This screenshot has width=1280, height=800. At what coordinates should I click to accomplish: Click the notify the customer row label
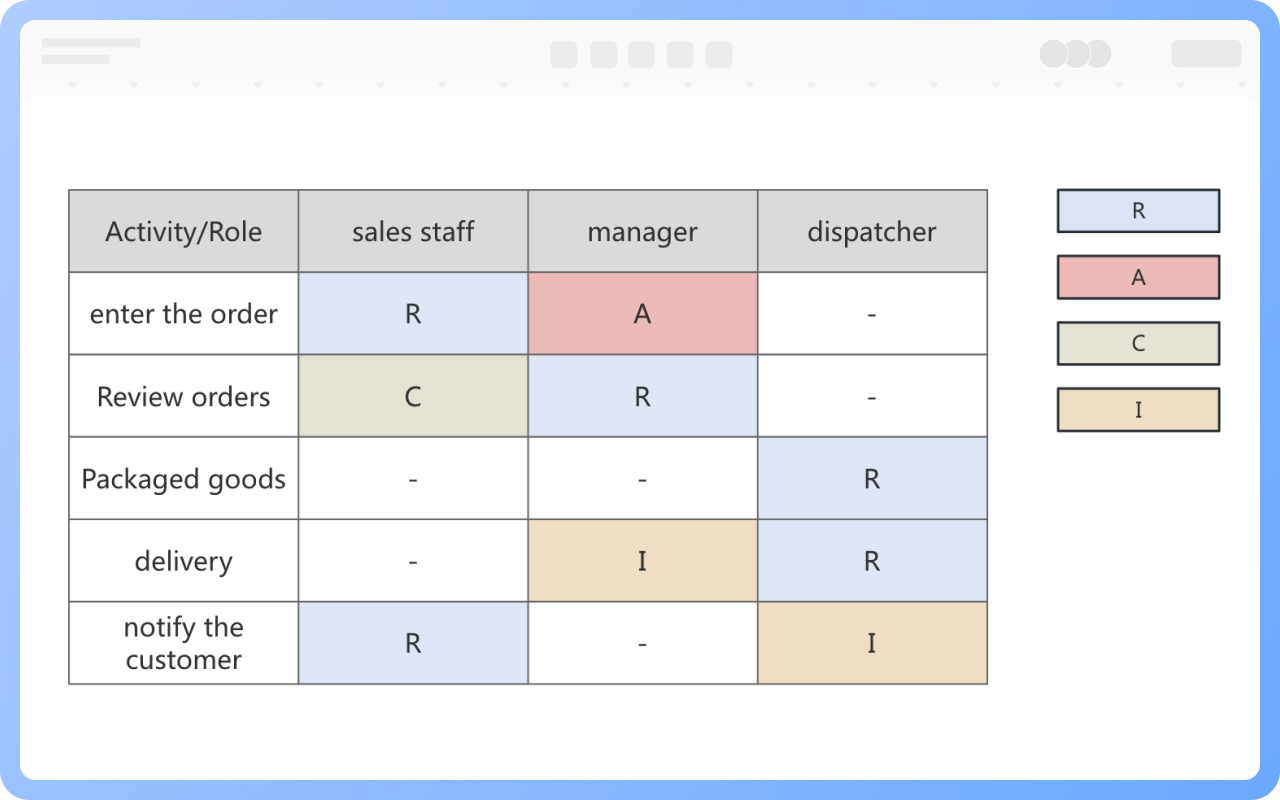click(x=183, y=643)
